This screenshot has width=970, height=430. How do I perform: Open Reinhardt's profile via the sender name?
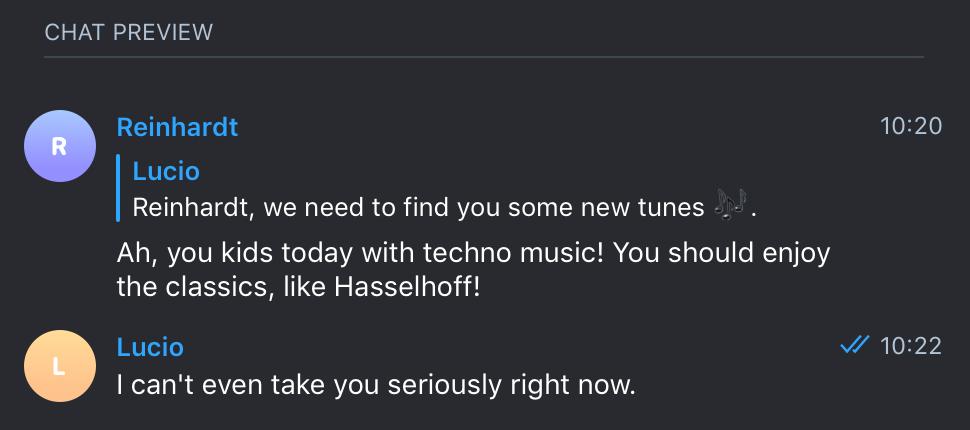point(177,127)
